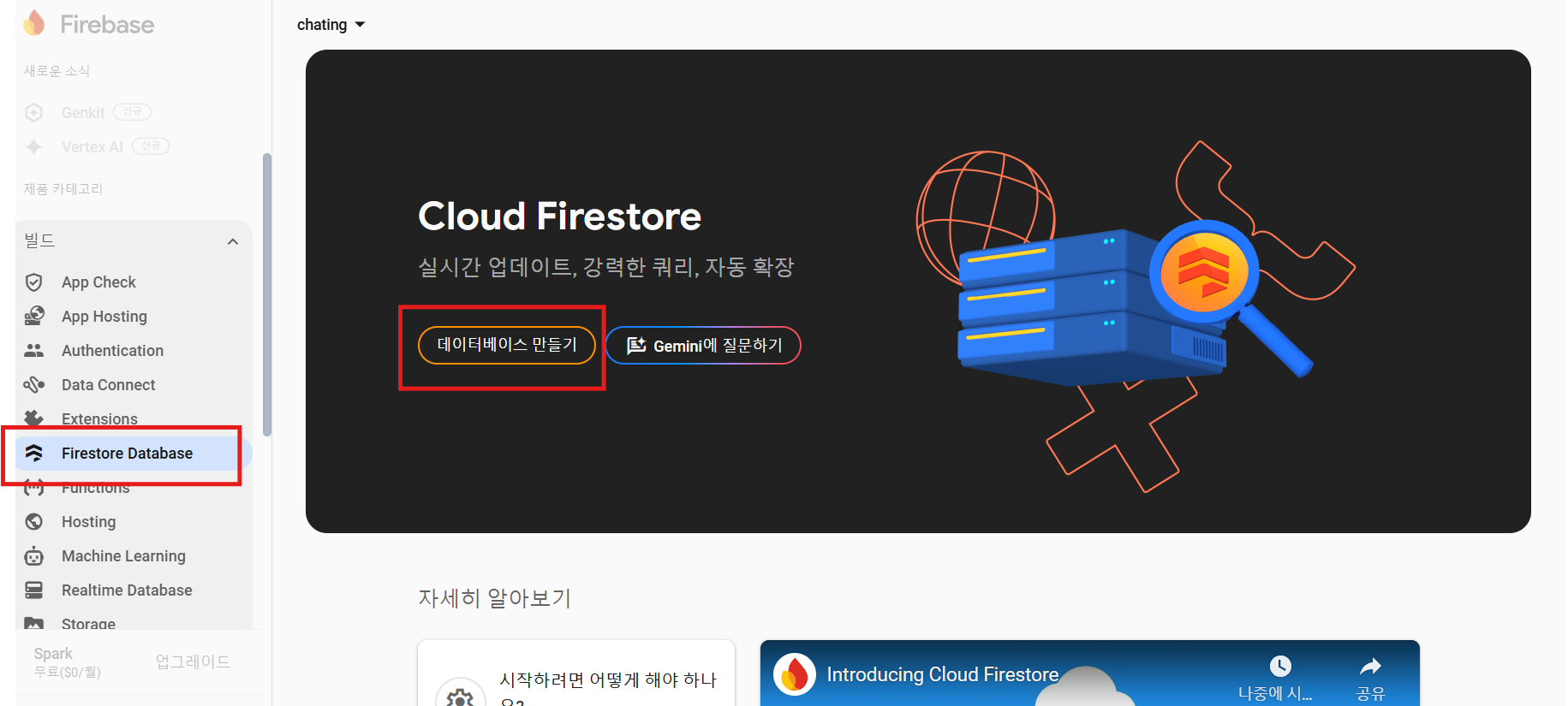Click the Hosting globe icon

click(x=34, y=521)
